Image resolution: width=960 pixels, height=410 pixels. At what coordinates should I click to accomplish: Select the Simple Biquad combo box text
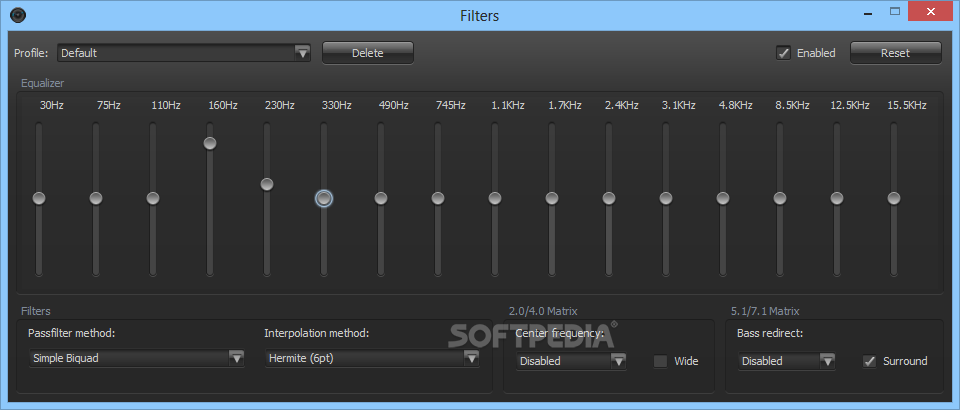click(x=66, y=359)
